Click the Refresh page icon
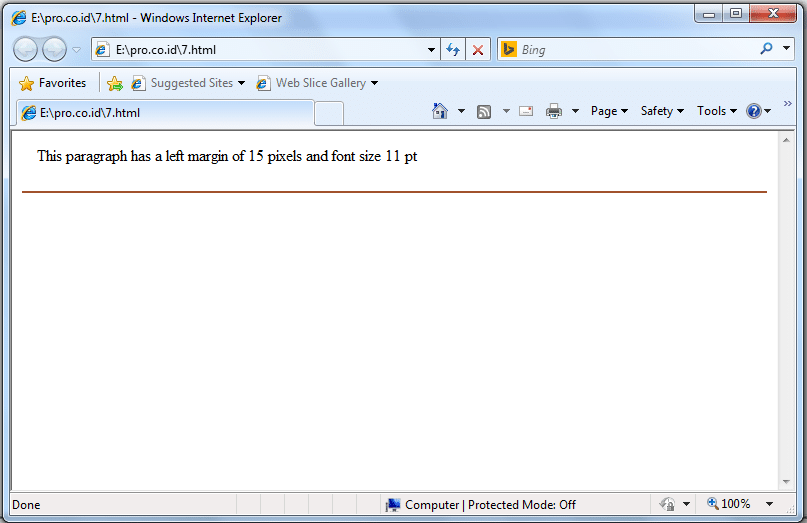Screen dimensions: 807x523 454,50
